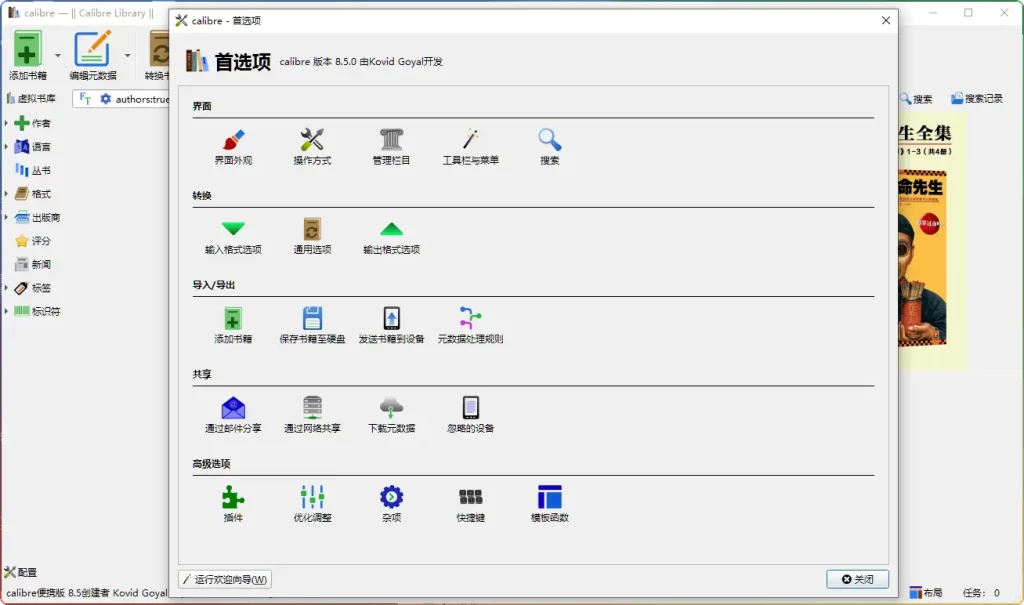Open 下载元数据 settings

tap(391, 415)
